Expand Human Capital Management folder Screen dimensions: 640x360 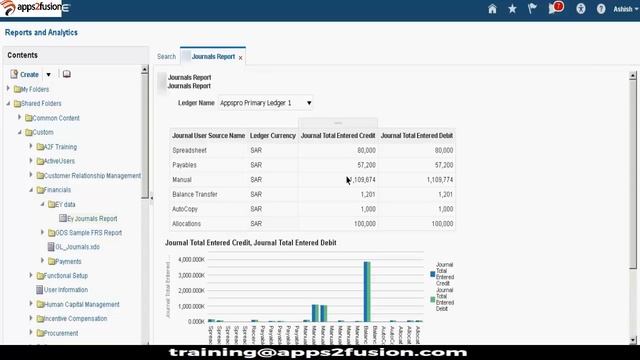point(31,303)
